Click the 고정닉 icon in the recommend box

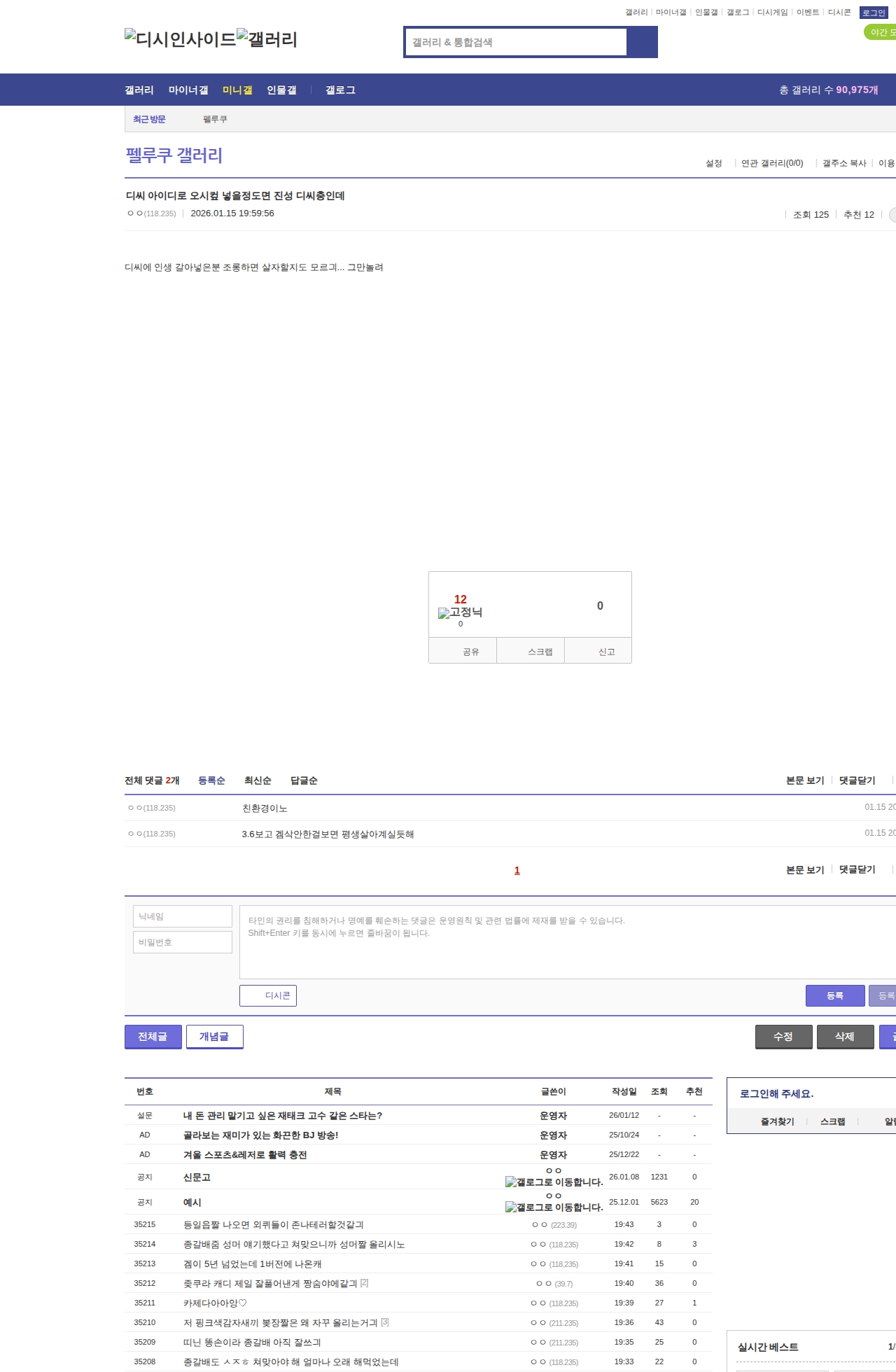(460, 612)
